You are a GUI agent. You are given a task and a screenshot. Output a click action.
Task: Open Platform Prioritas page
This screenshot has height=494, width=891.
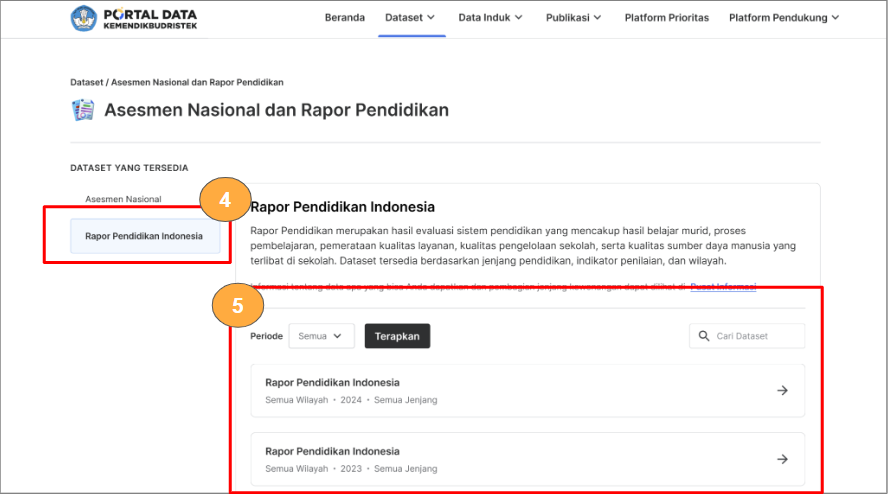click(x=667, y=18)
